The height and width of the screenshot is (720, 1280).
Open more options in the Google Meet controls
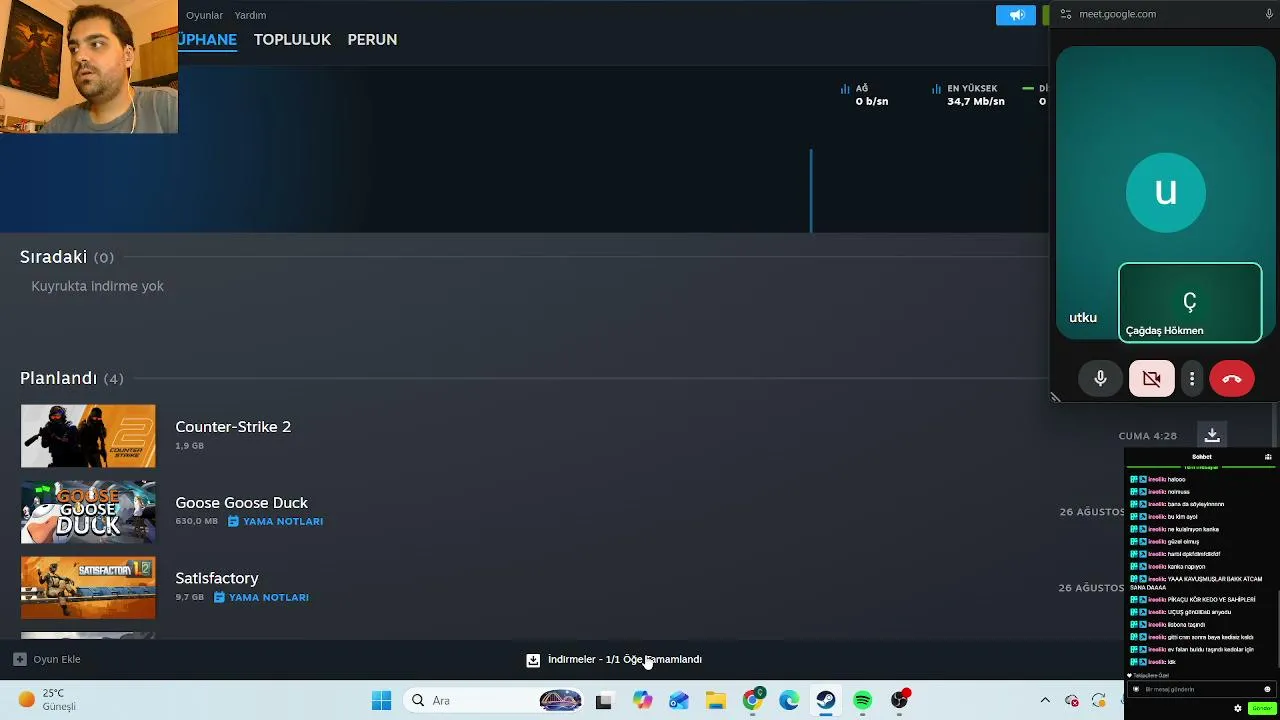click(x=1192, y=379)
